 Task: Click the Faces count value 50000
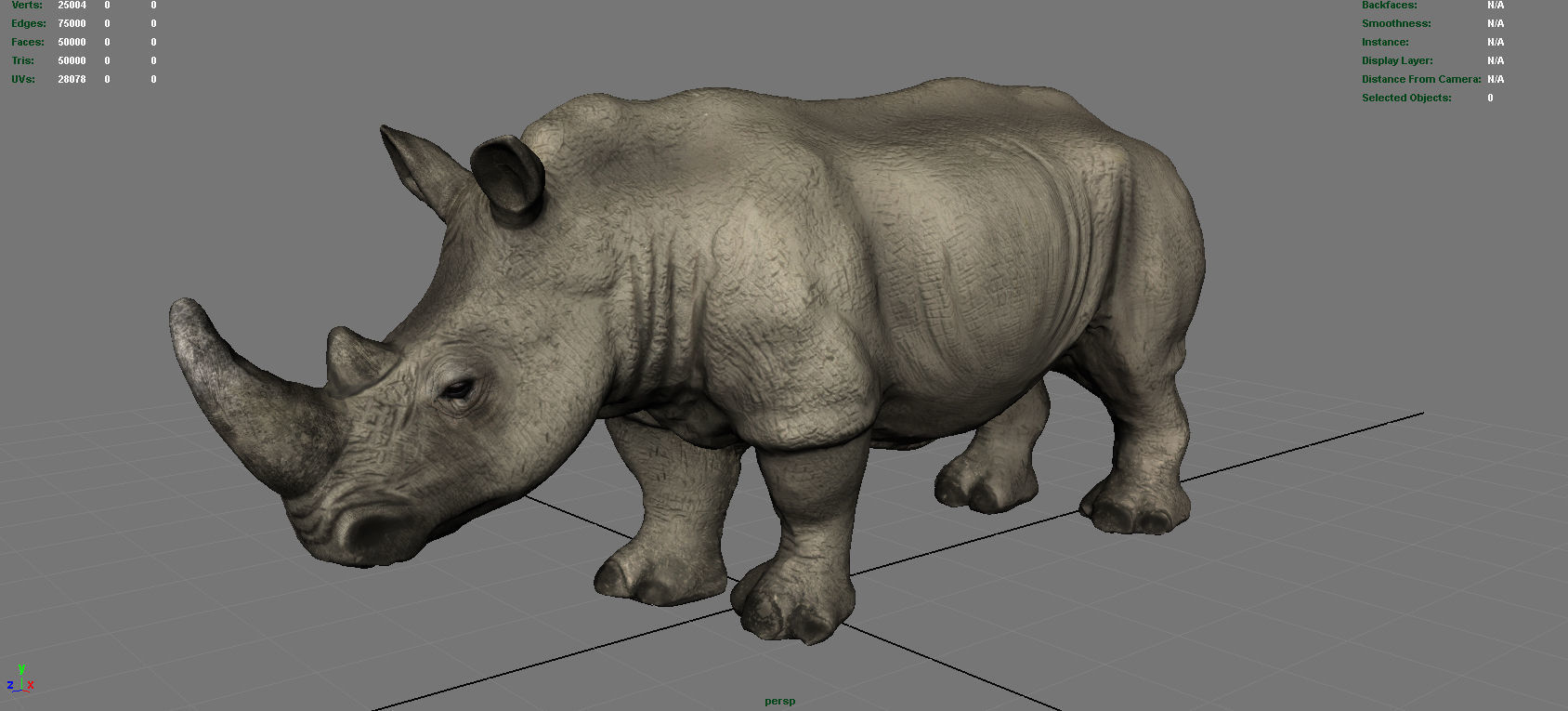click(72, 42)
